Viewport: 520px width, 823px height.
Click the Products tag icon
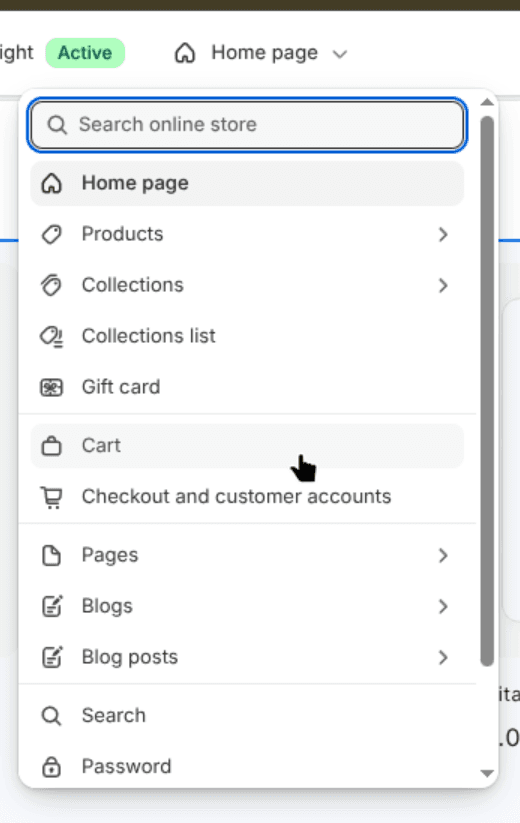tap(51, 235)
